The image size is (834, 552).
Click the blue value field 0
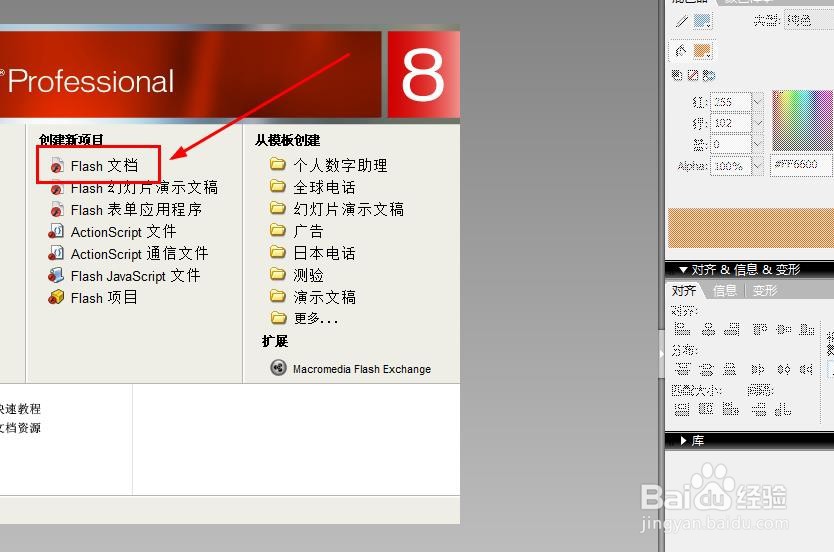pyautogui.click(x=731, y=144)
